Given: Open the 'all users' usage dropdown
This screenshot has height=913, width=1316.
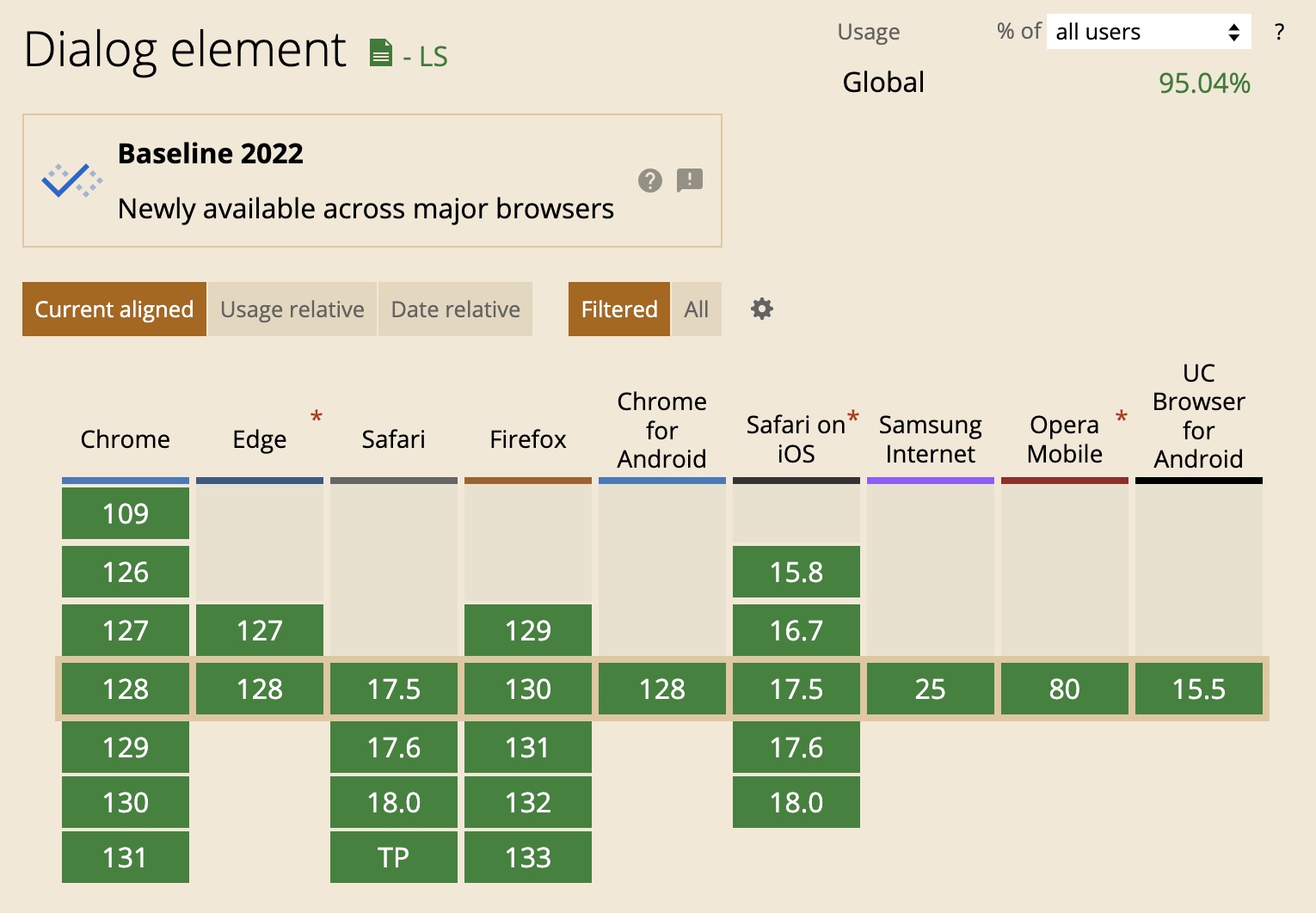Looking at the screenshot, I should pos(1148,32).
